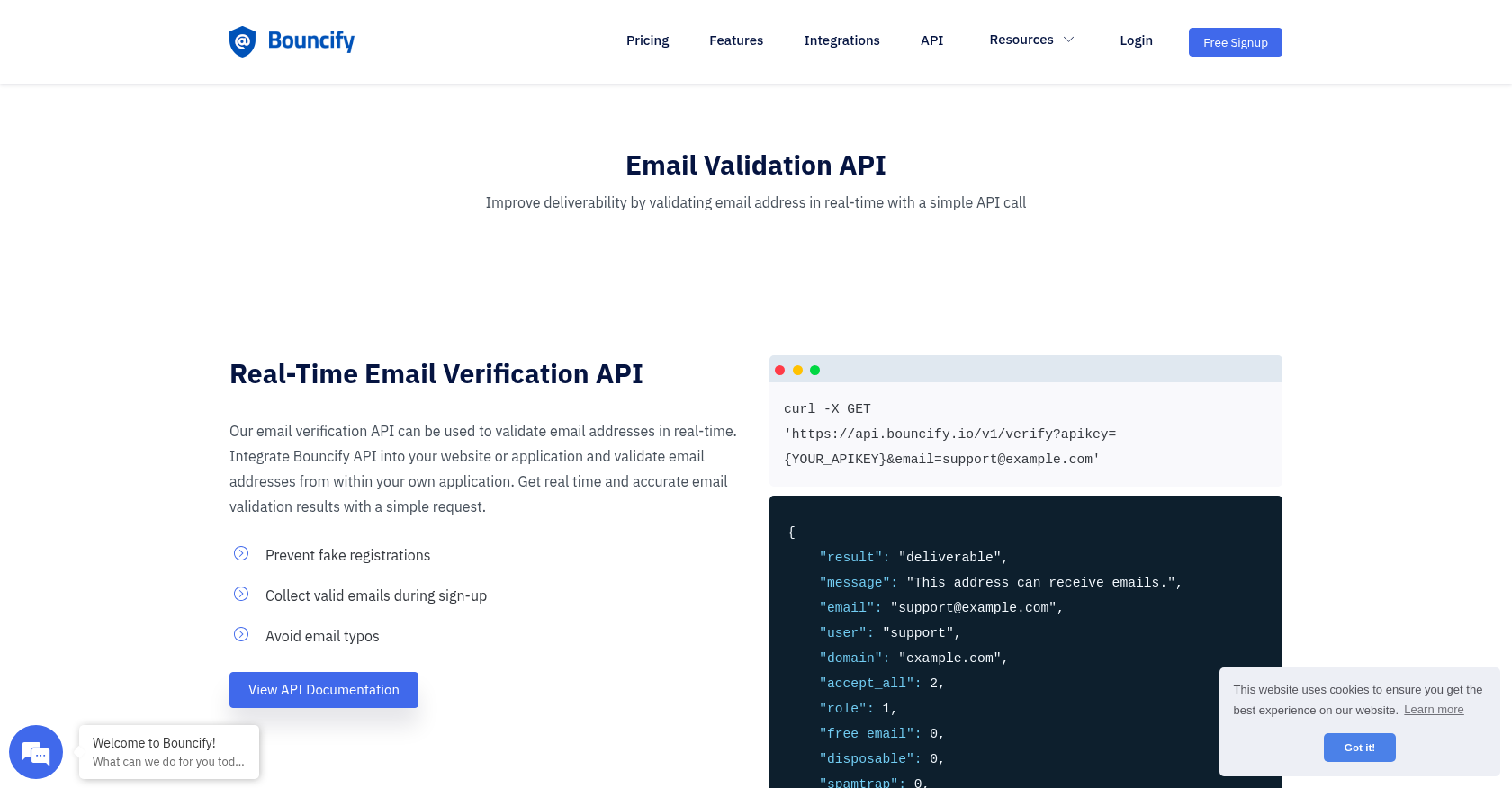
Task: Click the "result": "deliverable" JSON line
Action: pos(913,557)
